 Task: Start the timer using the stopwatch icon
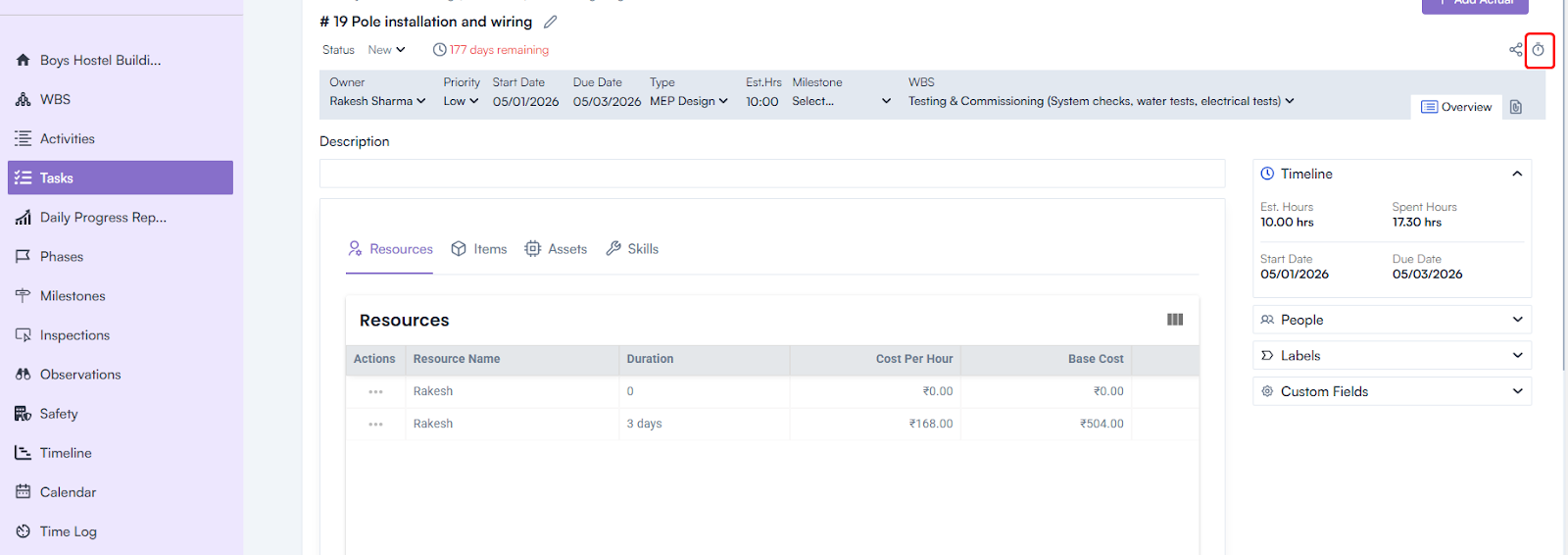(1539, 50)
